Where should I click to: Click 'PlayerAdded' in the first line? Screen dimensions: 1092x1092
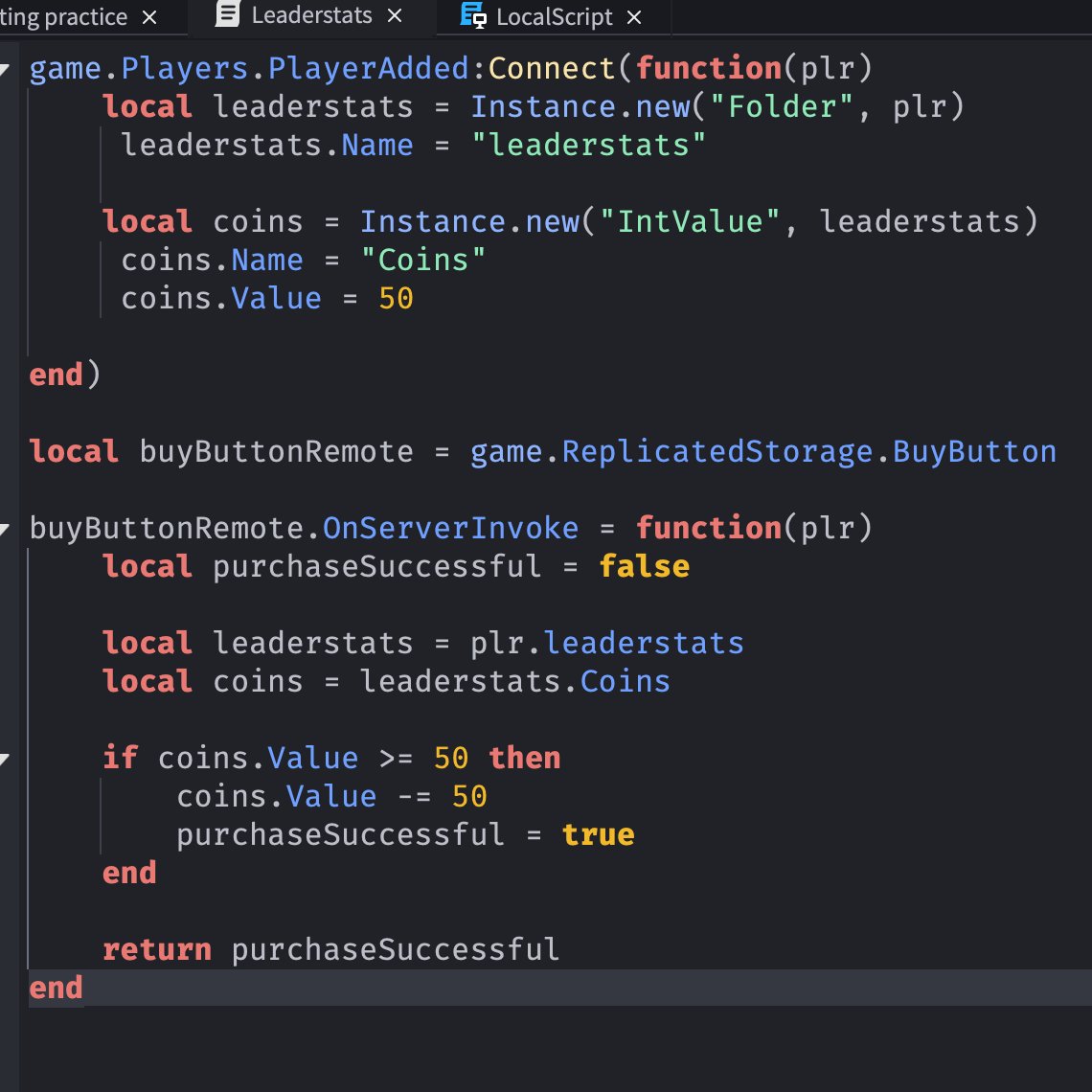[368, 69]
